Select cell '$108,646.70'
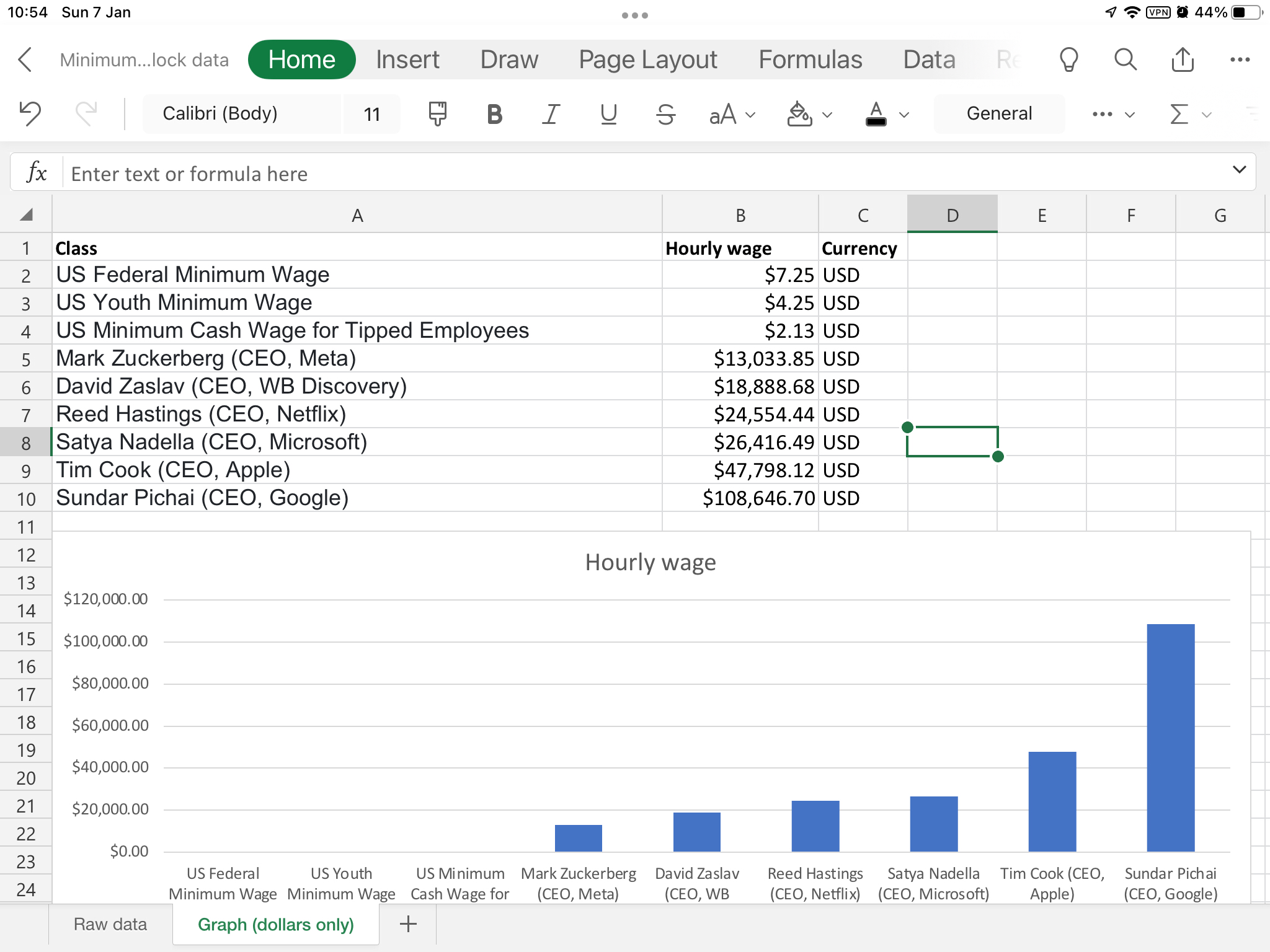The image size is (1270, 952). [x=740, y=498]
